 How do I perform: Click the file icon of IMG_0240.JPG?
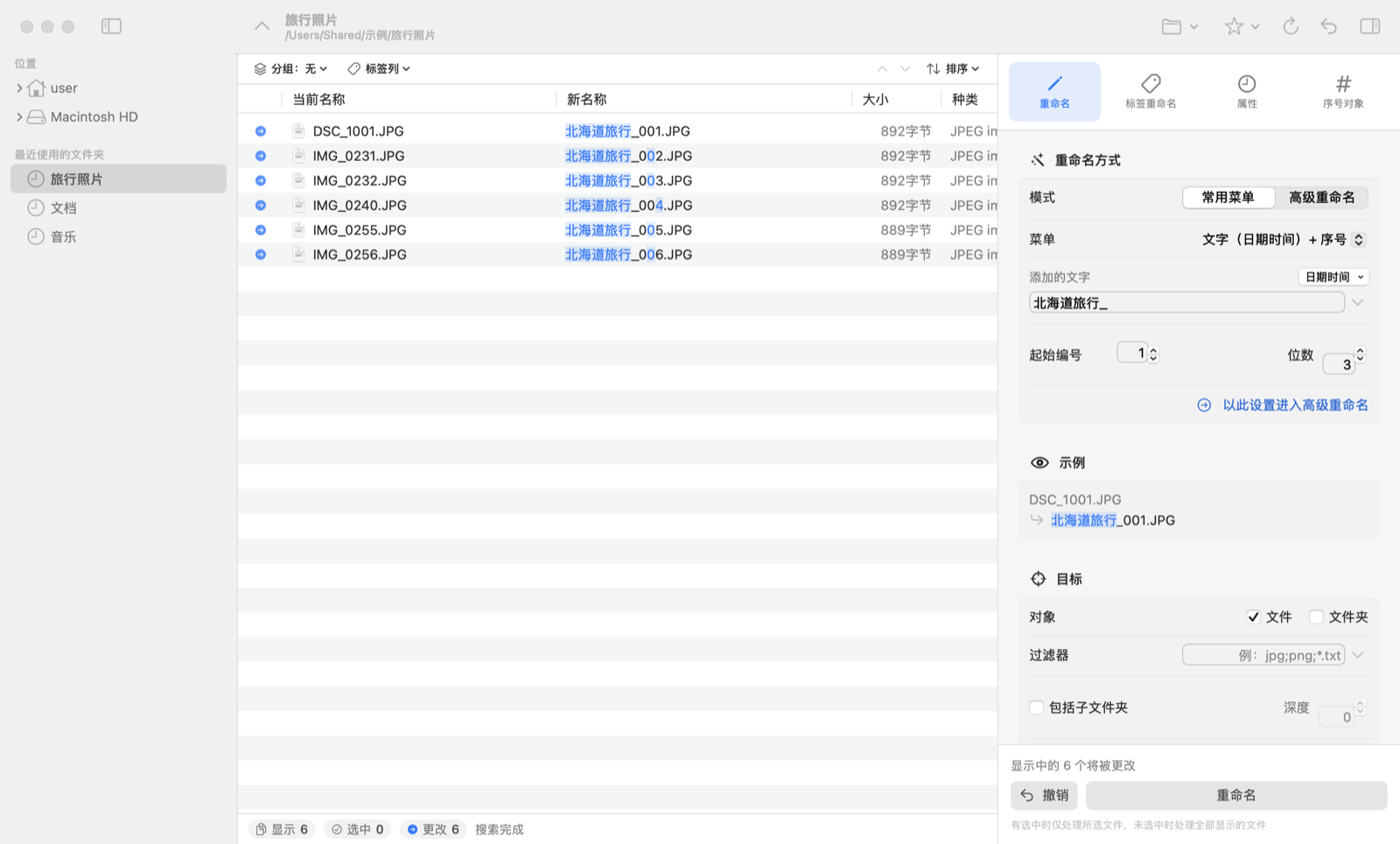(x=298, y=205)
